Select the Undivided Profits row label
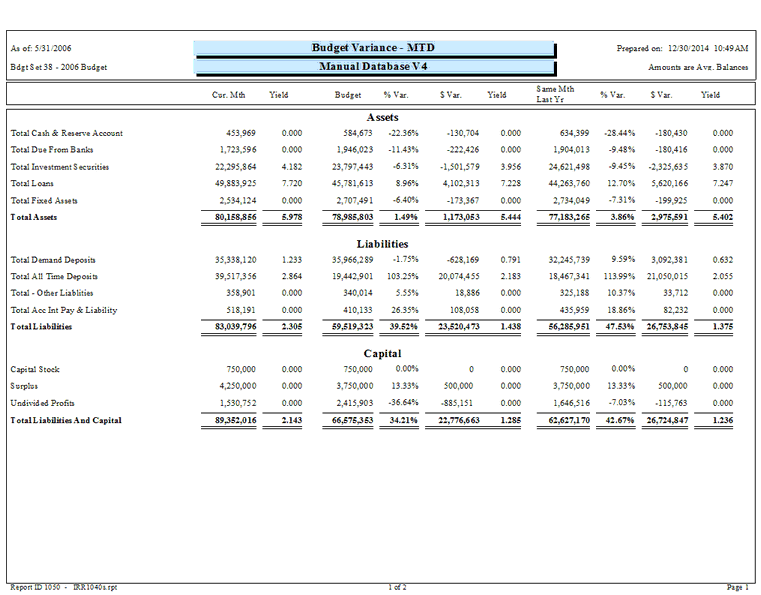The image size is (761, 595). click(40, 403)
